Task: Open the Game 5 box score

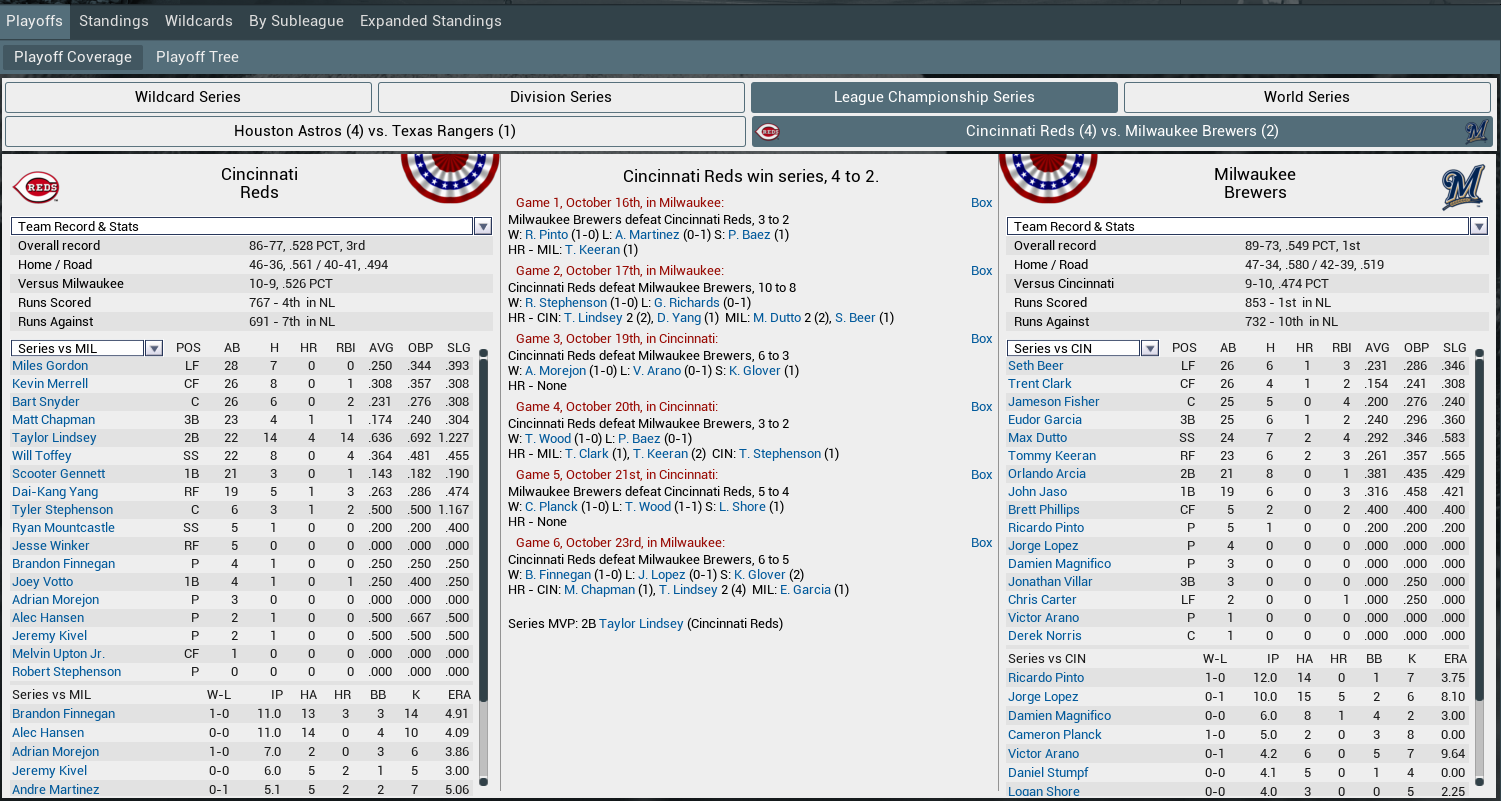Action: coord(982,475)
